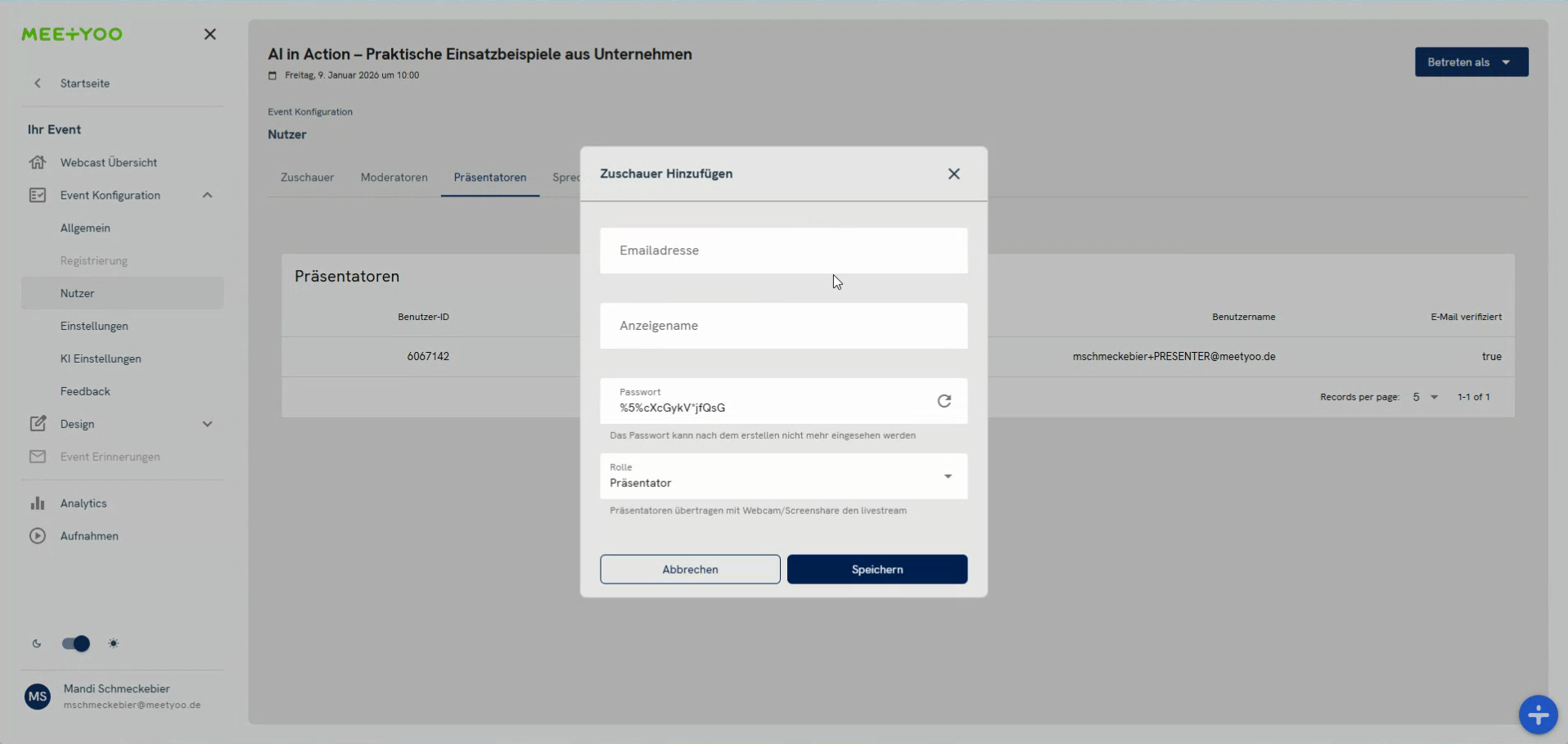This screenshot has height=744, width=1568.
Task: Open Analytics using the bar chart icon
Action: click(x=38, y=503)
